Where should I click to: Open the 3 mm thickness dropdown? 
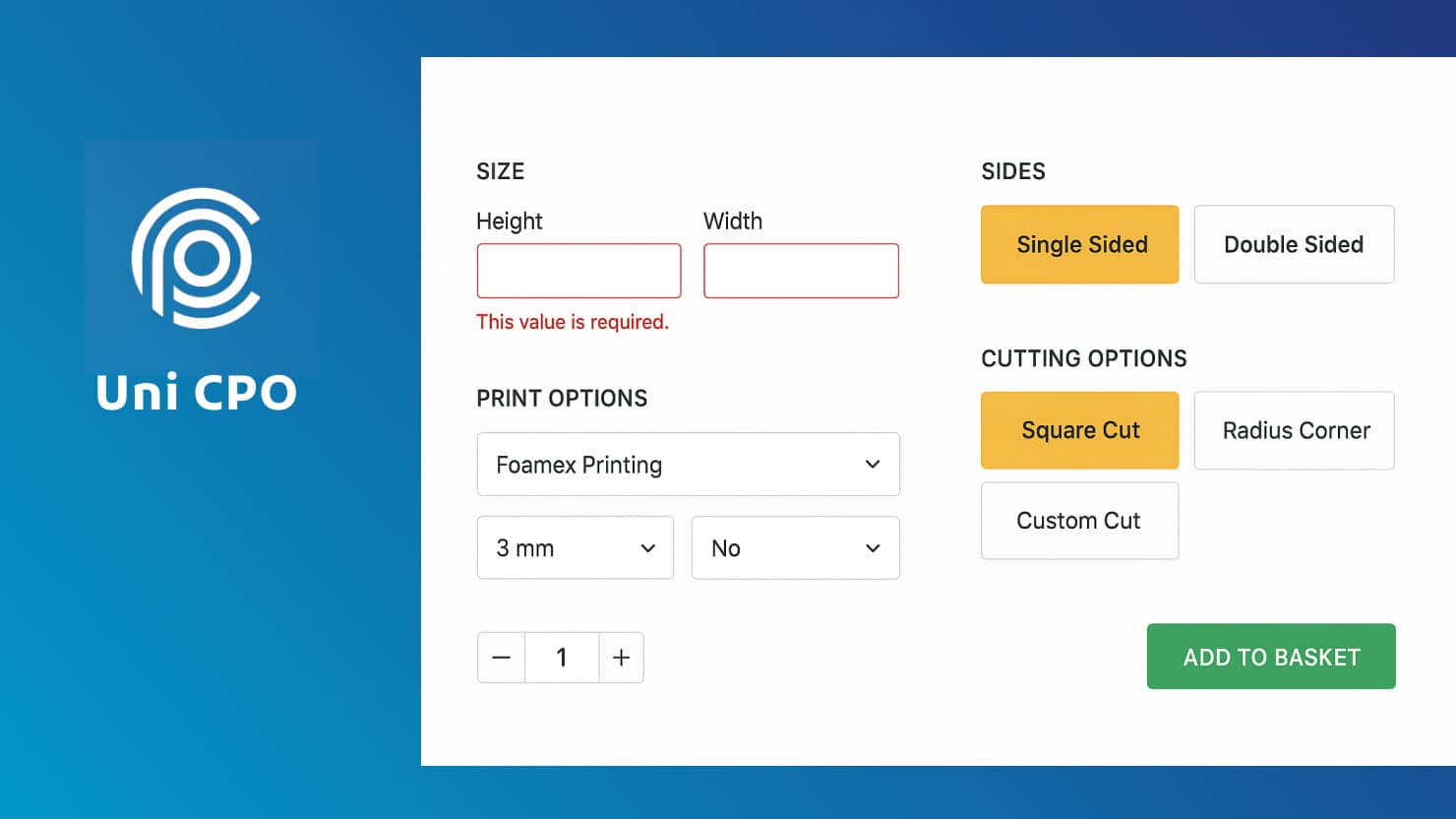(576, 547)
